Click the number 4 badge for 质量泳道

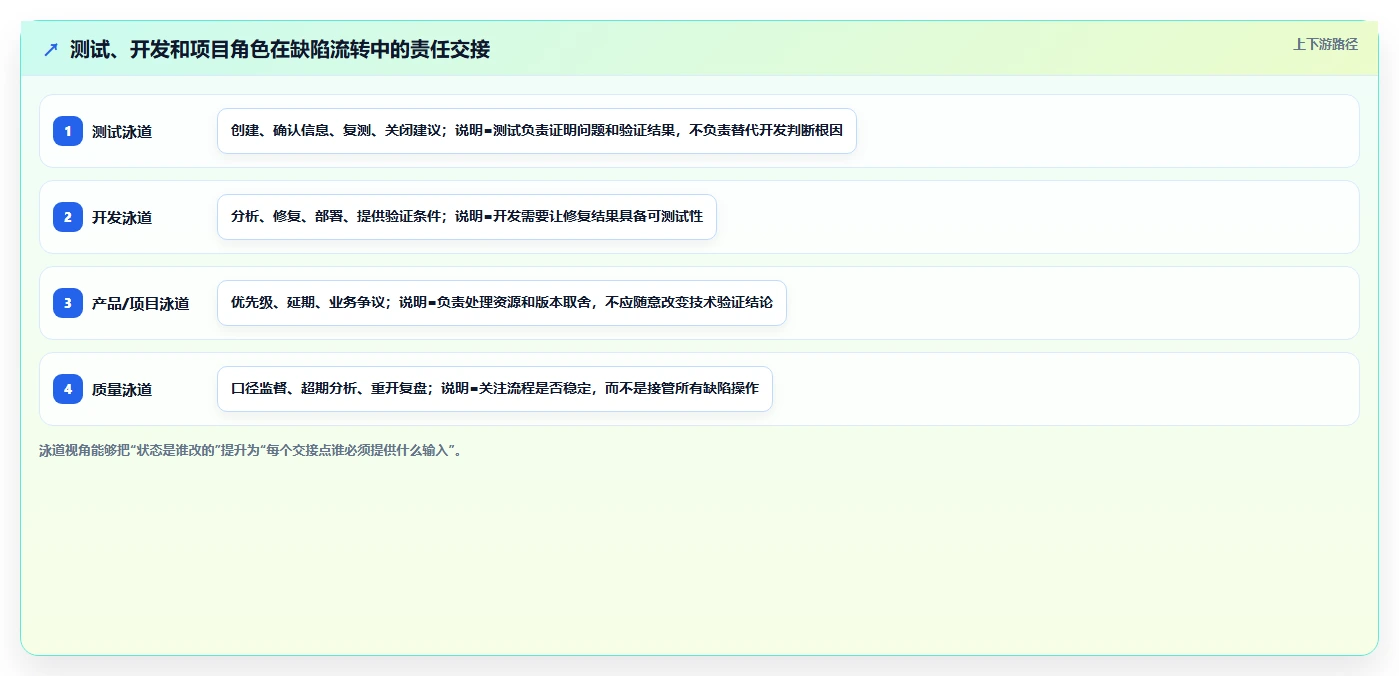click(68, 388)
